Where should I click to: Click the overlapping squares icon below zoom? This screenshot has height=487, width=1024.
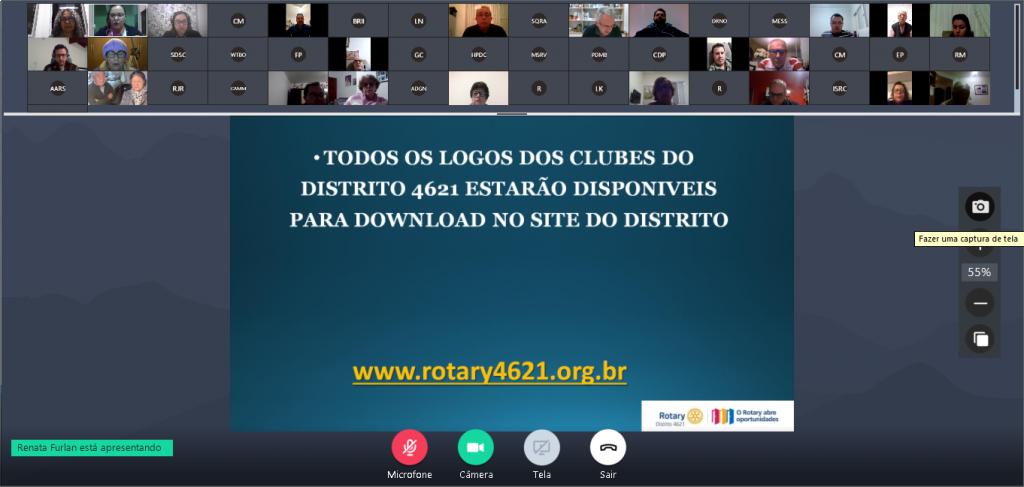[x=980, y=339]
